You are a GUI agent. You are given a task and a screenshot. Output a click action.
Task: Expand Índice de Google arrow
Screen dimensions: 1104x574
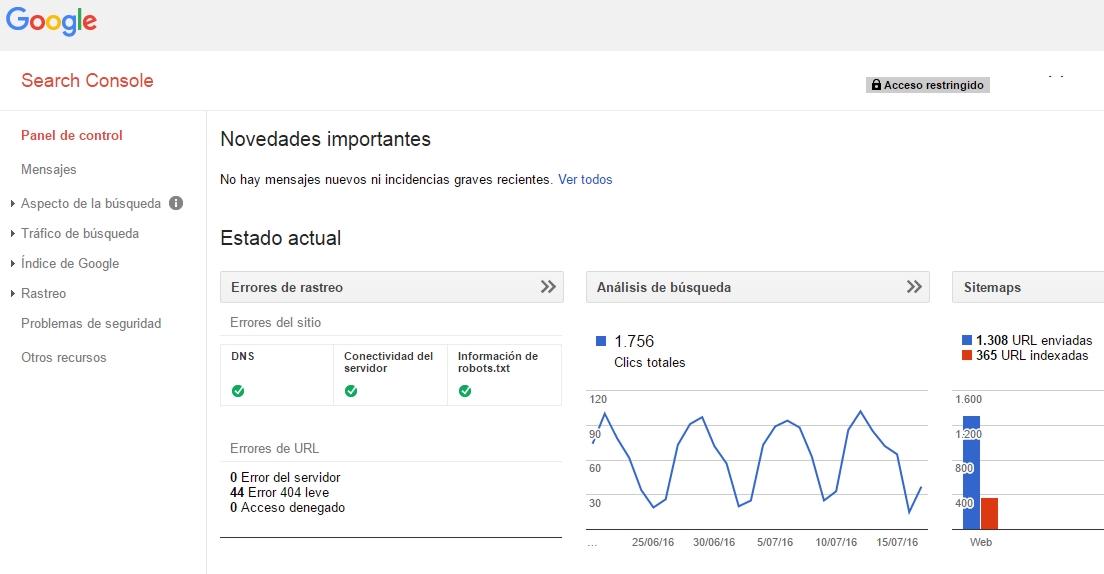point(13,263)
